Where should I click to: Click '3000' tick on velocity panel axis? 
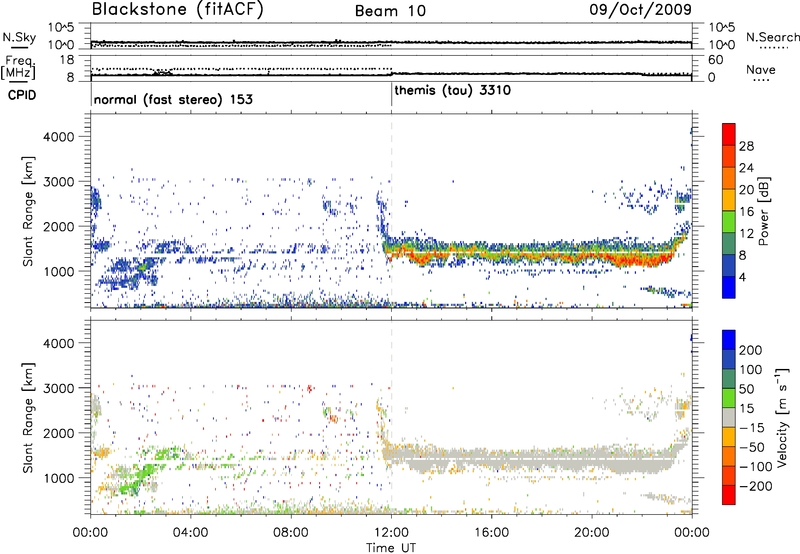[x=59, y=388]
